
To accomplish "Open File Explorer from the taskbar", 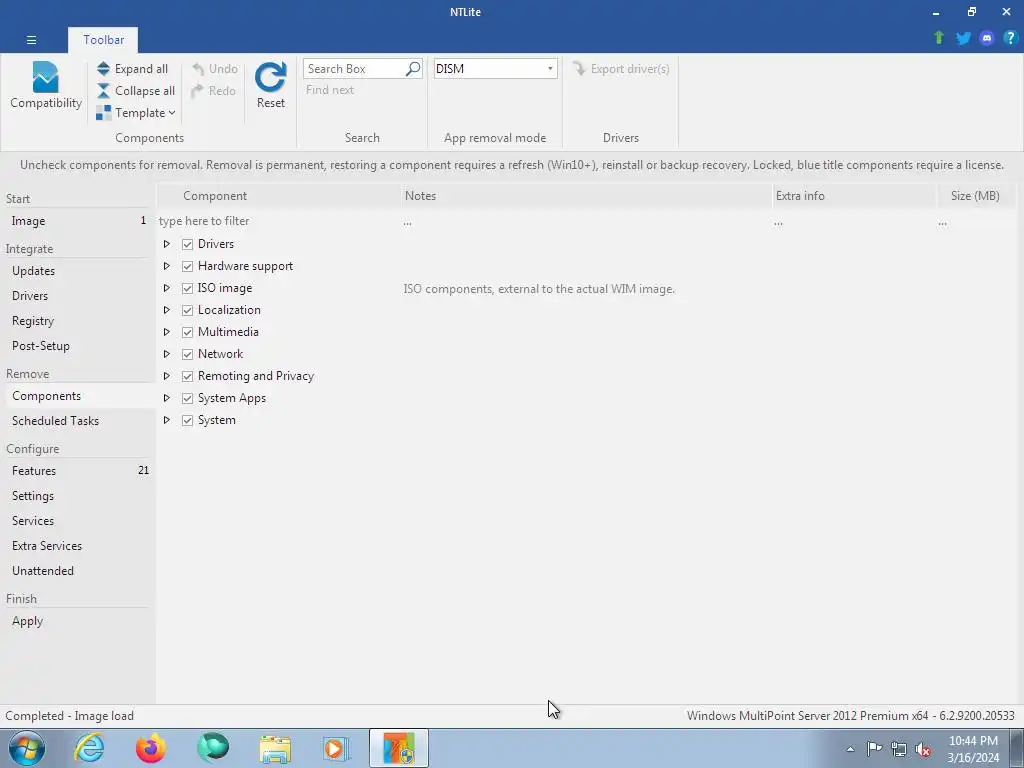I will [275, 748].
